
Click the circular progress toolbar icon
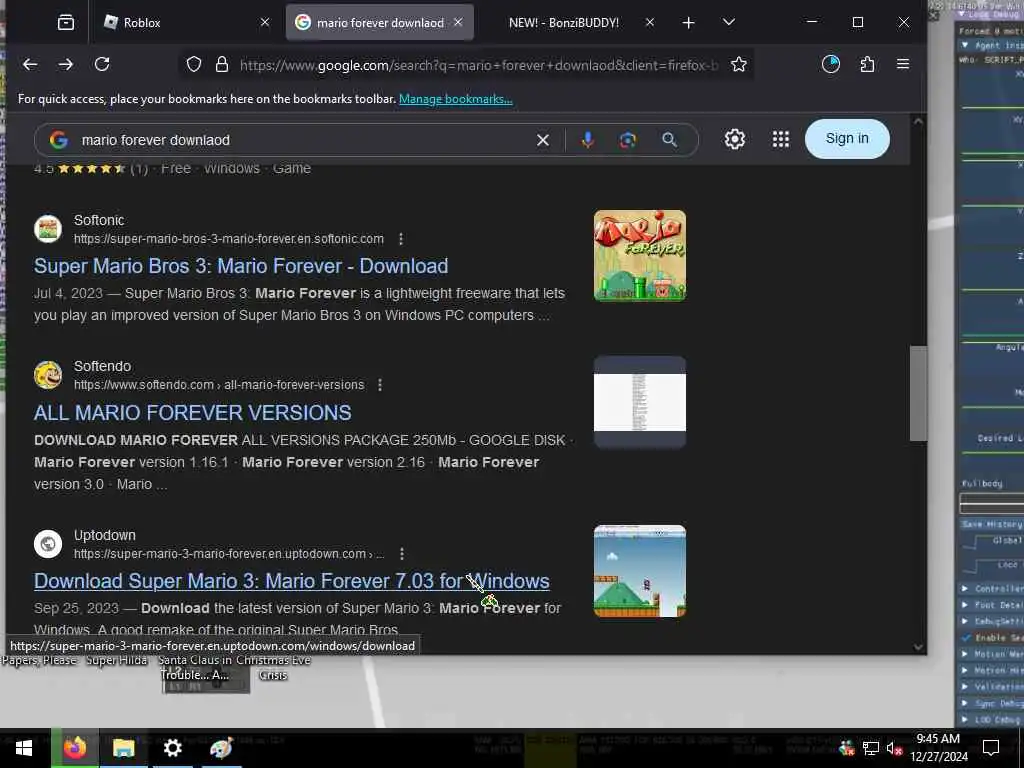point(831,64)
